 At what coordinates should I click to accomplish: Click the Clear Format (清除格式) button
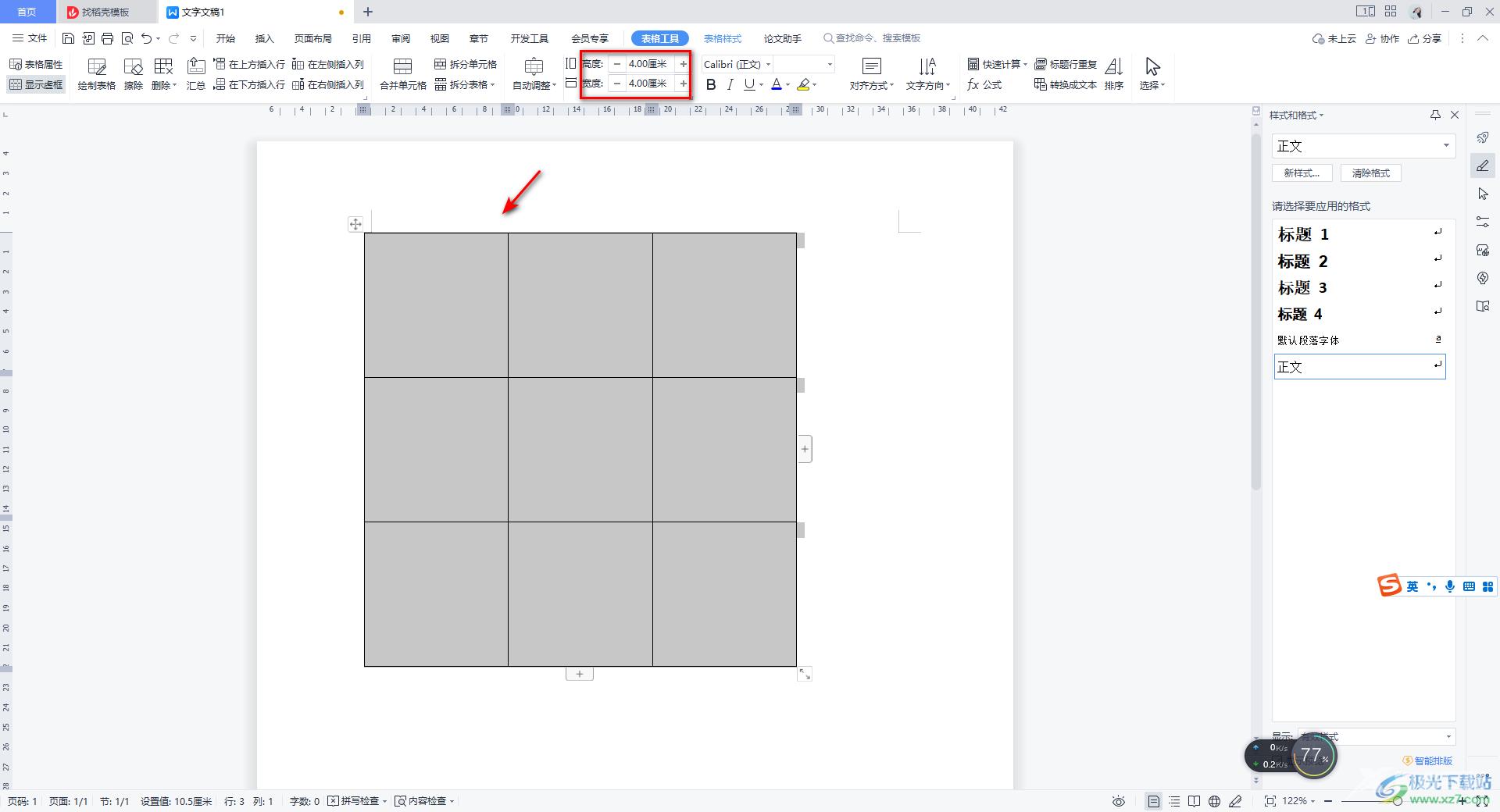coord(1371,173)
